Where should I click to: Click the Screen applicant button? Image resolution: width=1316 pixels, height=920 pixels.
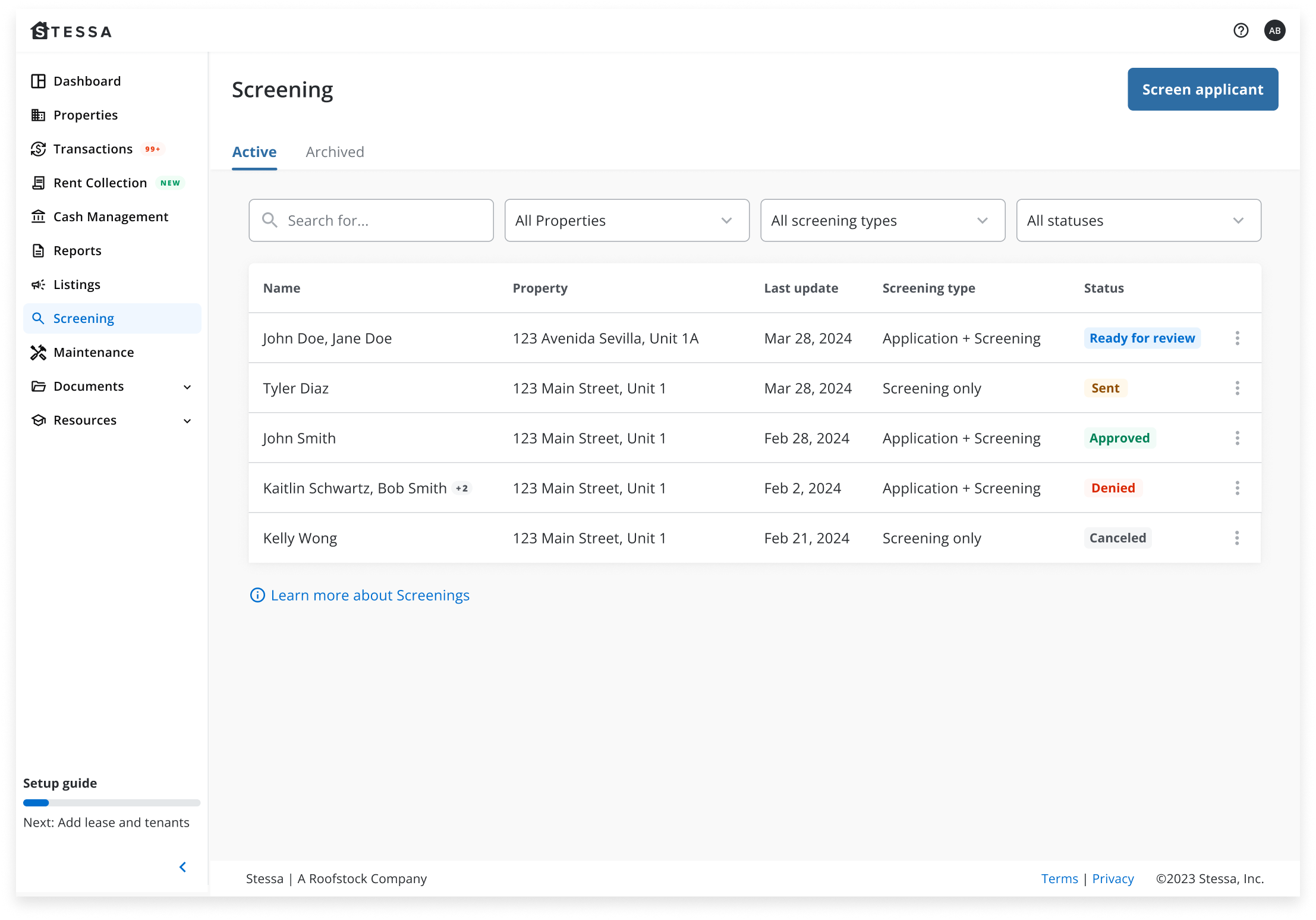tap(1202, 90)
